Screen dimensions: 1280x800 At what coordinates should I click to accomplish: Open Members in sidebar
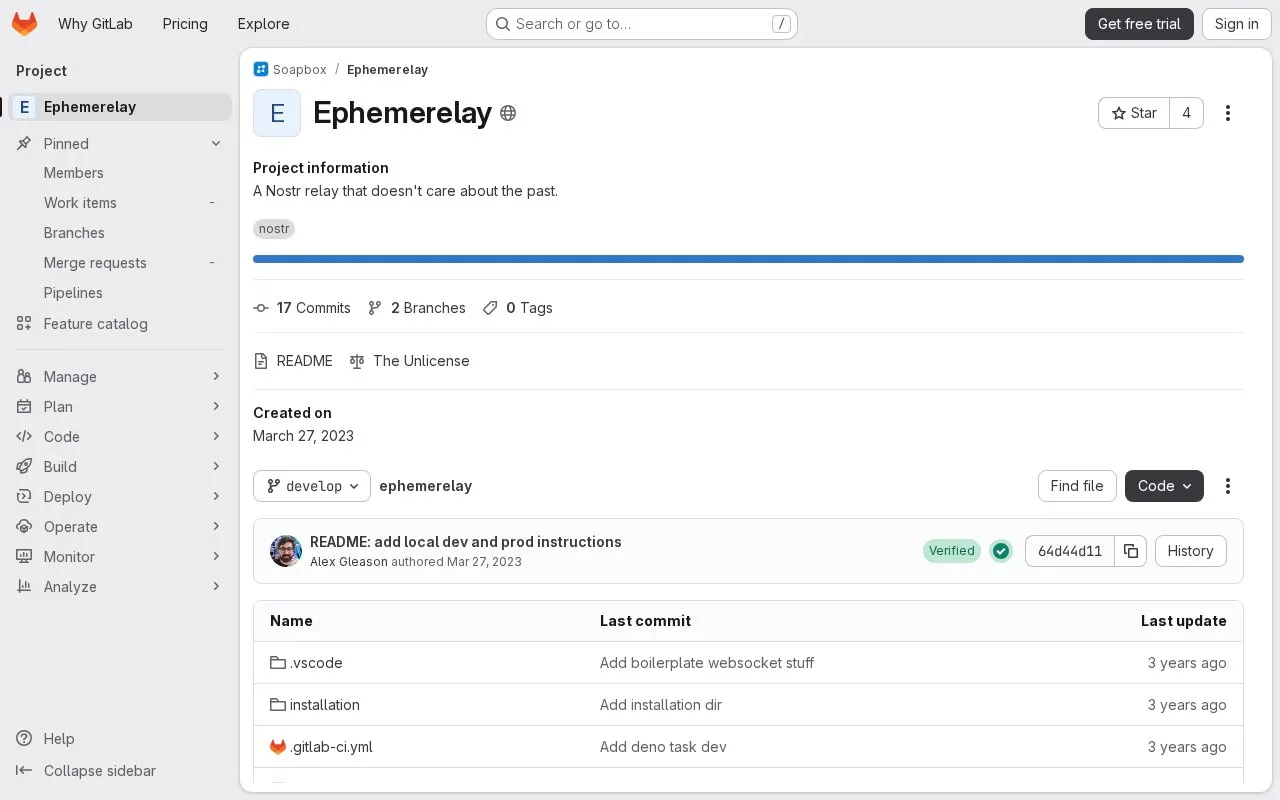point(120,173)
